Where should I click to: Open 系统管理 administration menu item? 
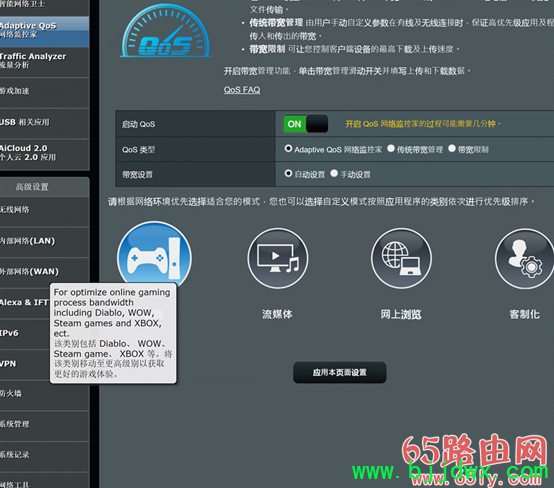(44, 425)
